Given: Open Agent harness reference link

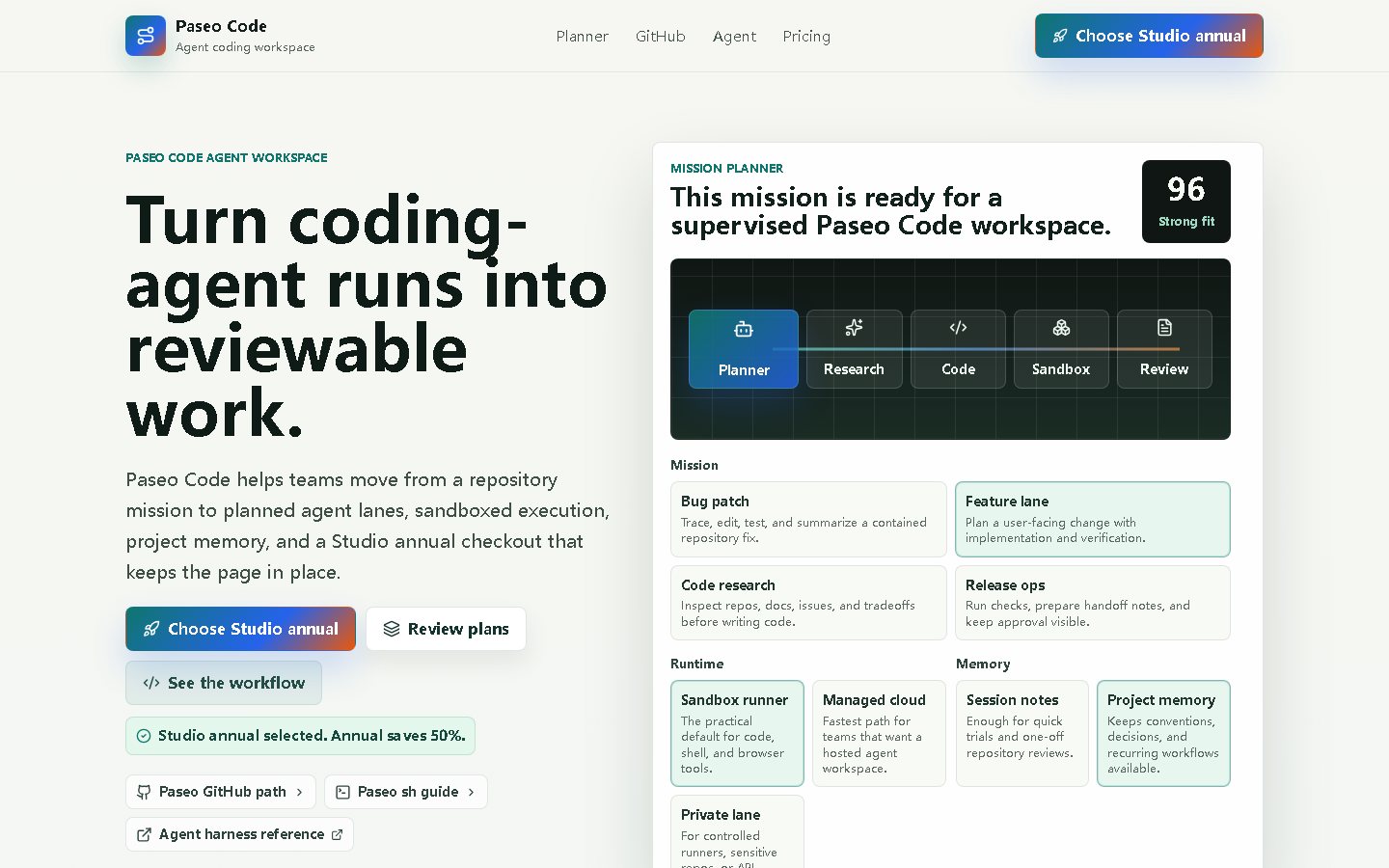Looking at the screenshot, I should point(239,834).
